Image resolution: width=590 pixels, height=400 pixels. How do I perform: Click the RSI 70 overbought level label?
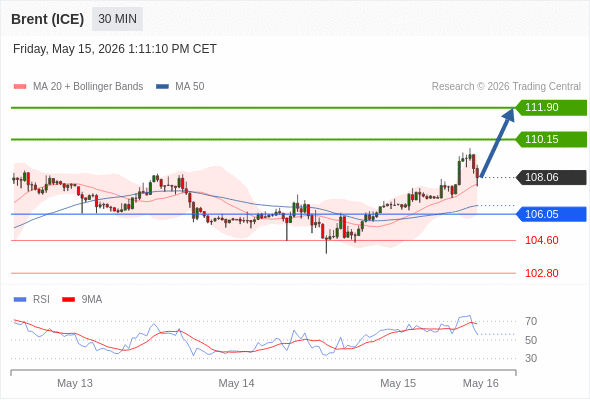point(531,321)
